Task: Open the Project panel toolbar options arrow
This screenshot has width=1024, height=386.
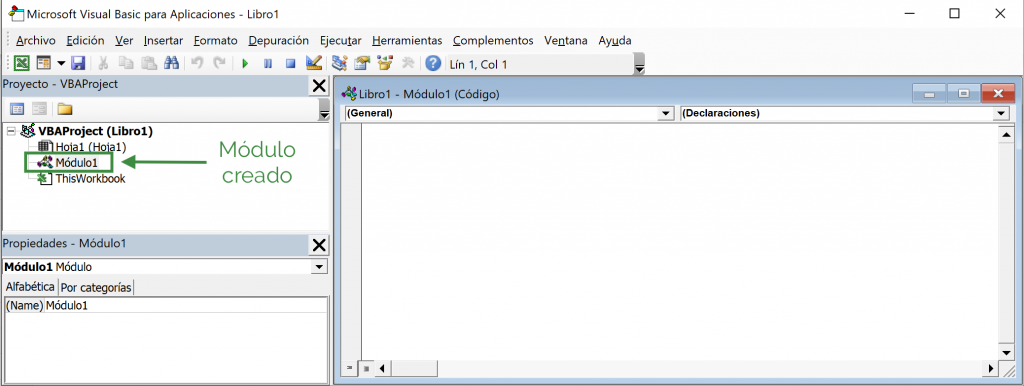Action: pos(324,110)
